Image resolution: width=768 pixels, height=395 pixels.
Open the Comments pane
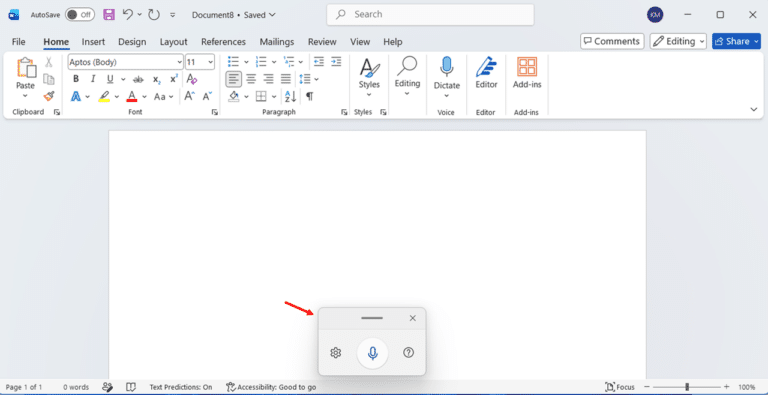click(x=612, y=41)
